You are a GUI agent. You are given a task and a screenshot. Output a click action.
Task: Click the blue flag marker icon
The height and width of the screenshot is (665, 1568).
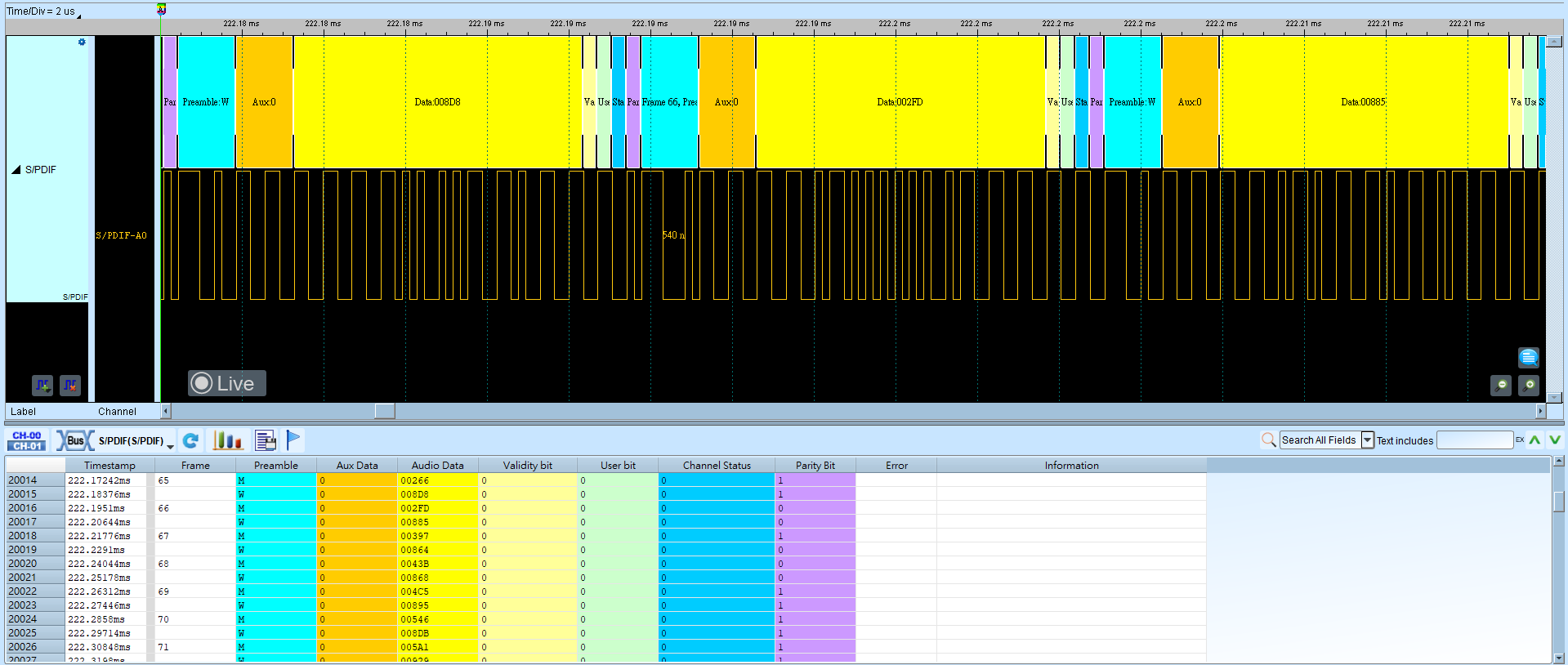[x=294, y=440]
